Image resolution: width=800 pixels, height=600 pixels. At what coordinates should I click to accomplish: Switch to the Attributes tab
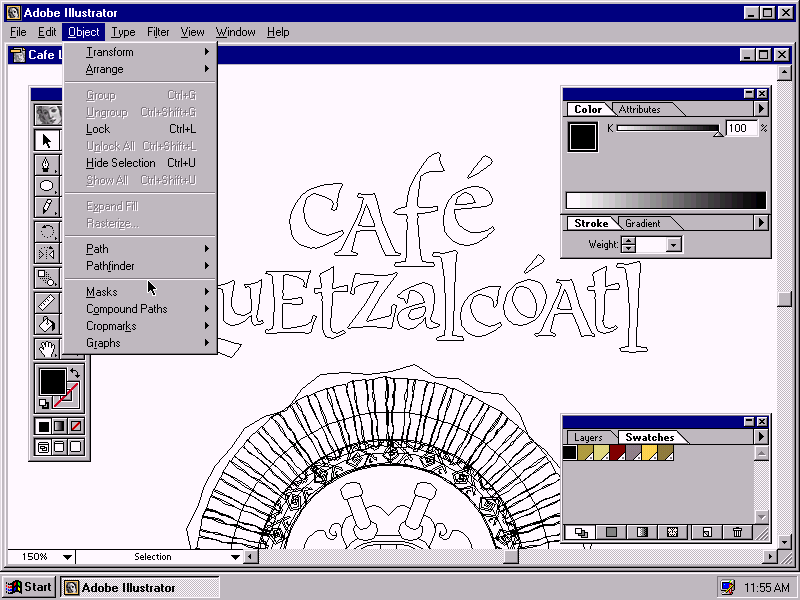639,109
